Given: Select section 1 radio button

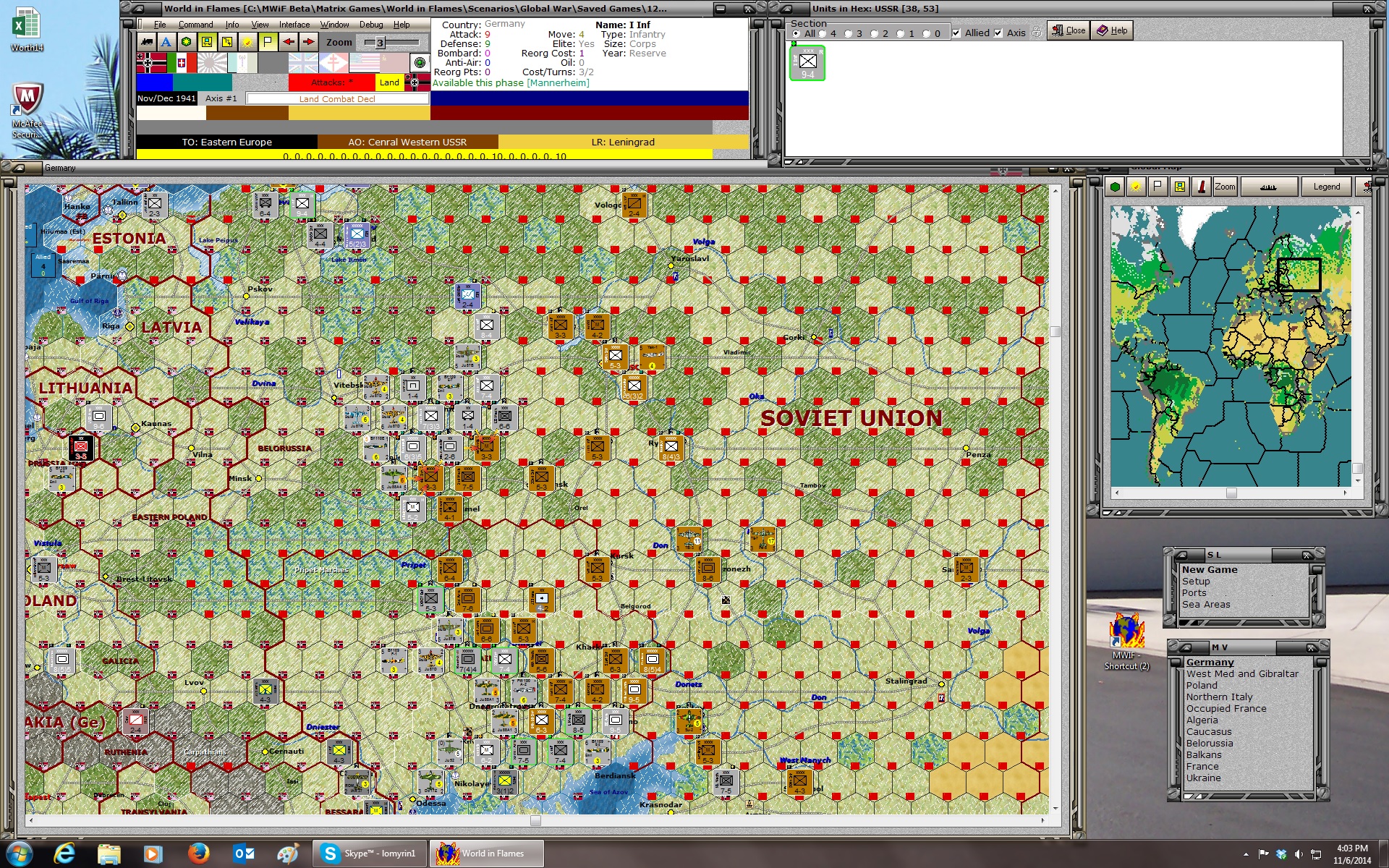Looking at the screenshot, I should coord(901,33).
